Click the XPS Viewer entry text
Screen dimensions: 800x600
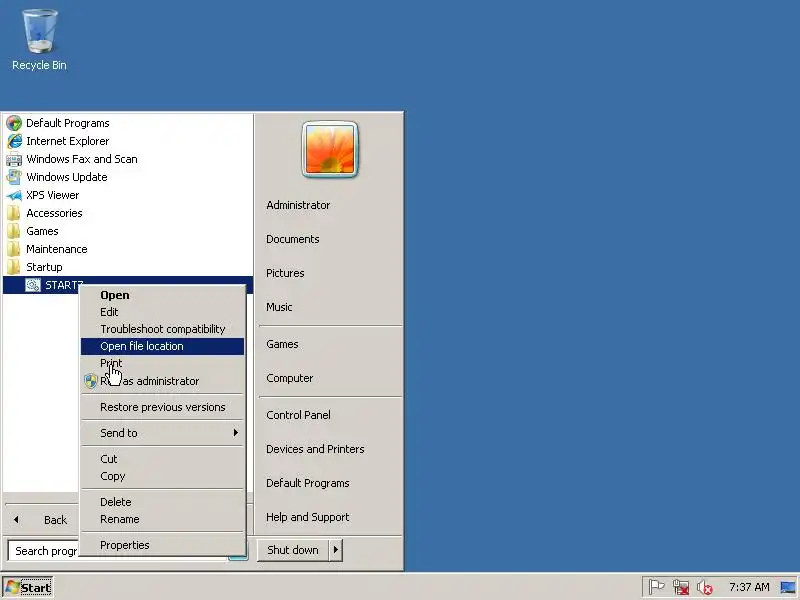click(53, 195)
